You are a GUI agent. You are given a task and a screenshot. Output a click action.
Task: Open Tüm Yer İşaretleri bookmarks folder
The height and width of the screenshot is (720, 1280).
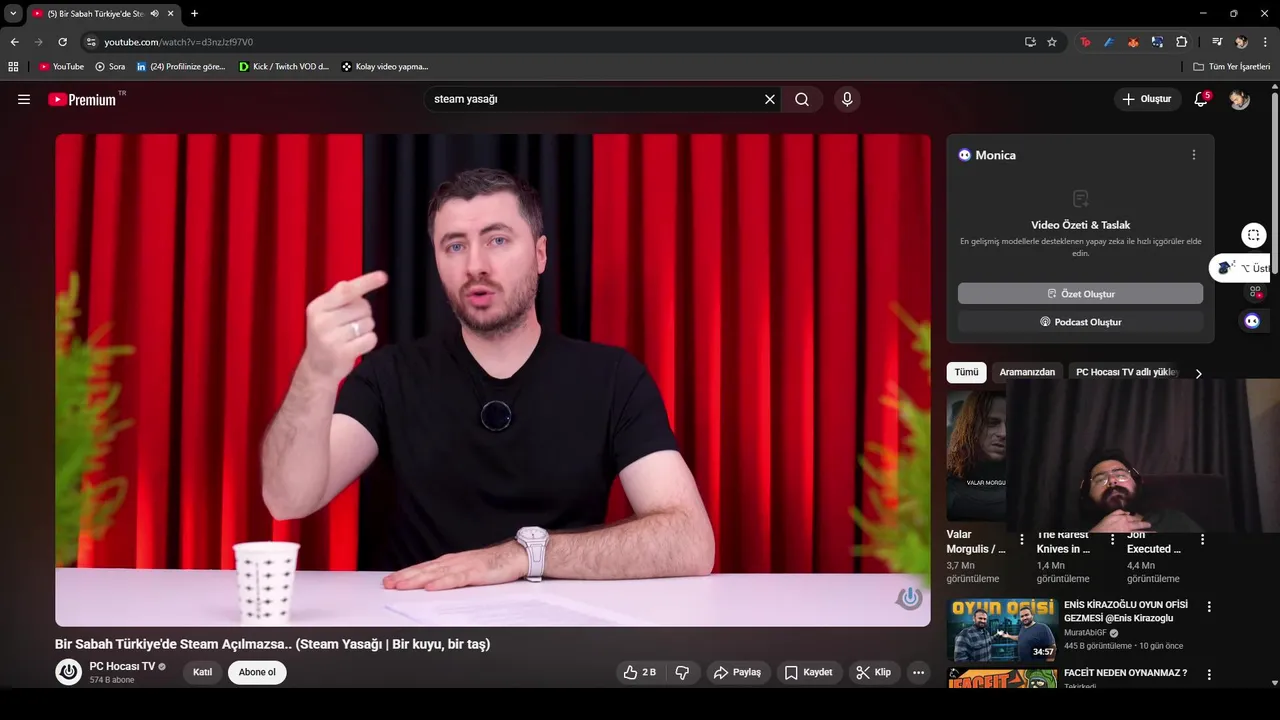pyautogui.click(x=1232, y=66)
